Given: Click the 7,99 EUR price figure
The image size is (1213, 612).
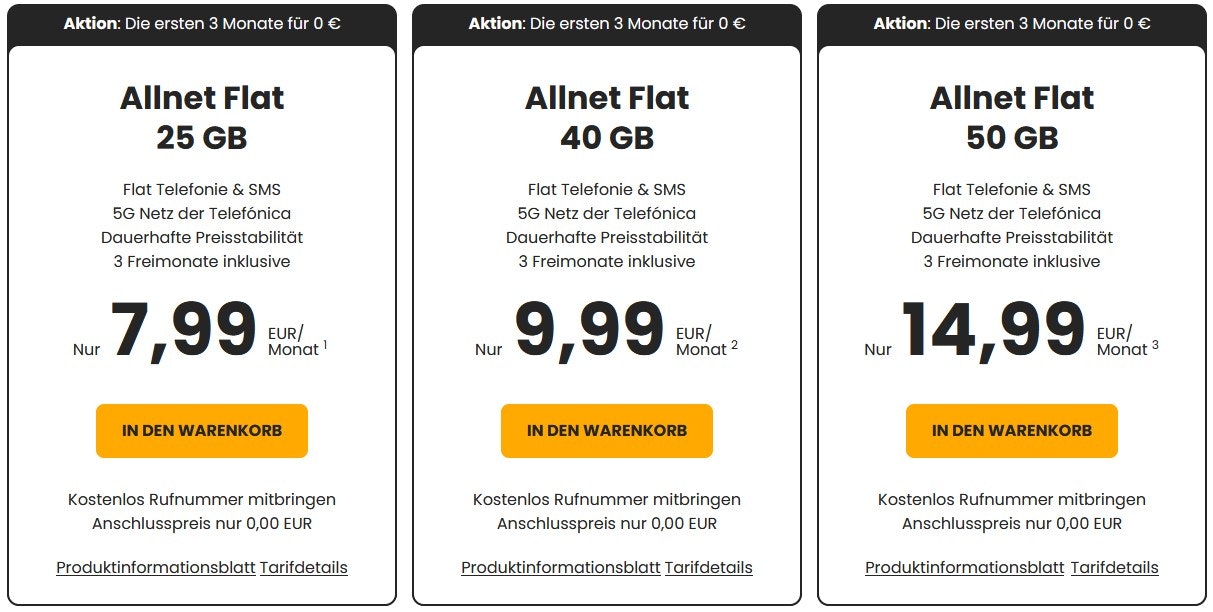Looking at the screenshot, I should 184,330.
